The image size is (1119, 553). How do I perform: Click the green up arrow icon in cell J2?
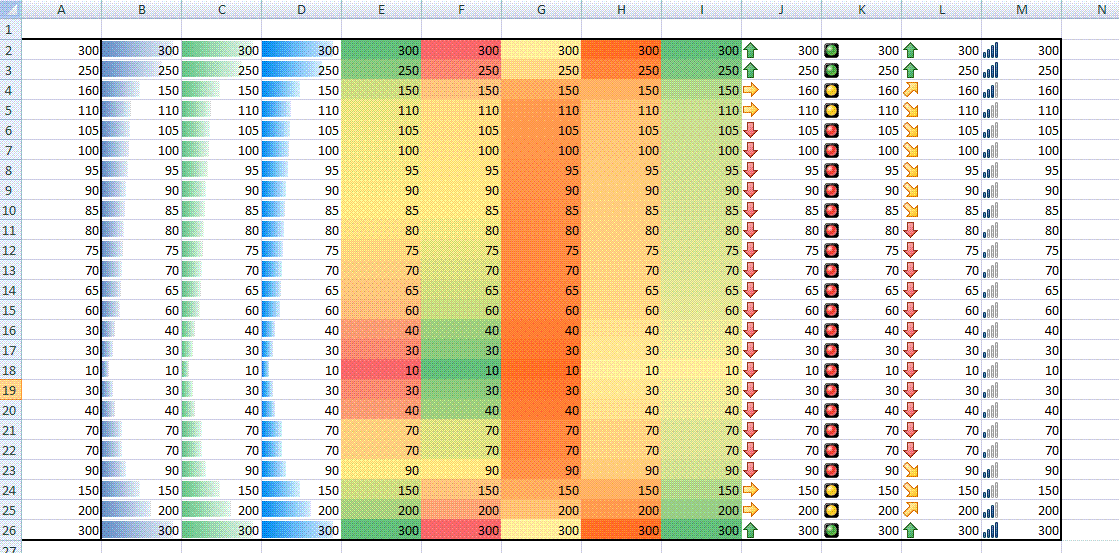click(x=751, y=50)
